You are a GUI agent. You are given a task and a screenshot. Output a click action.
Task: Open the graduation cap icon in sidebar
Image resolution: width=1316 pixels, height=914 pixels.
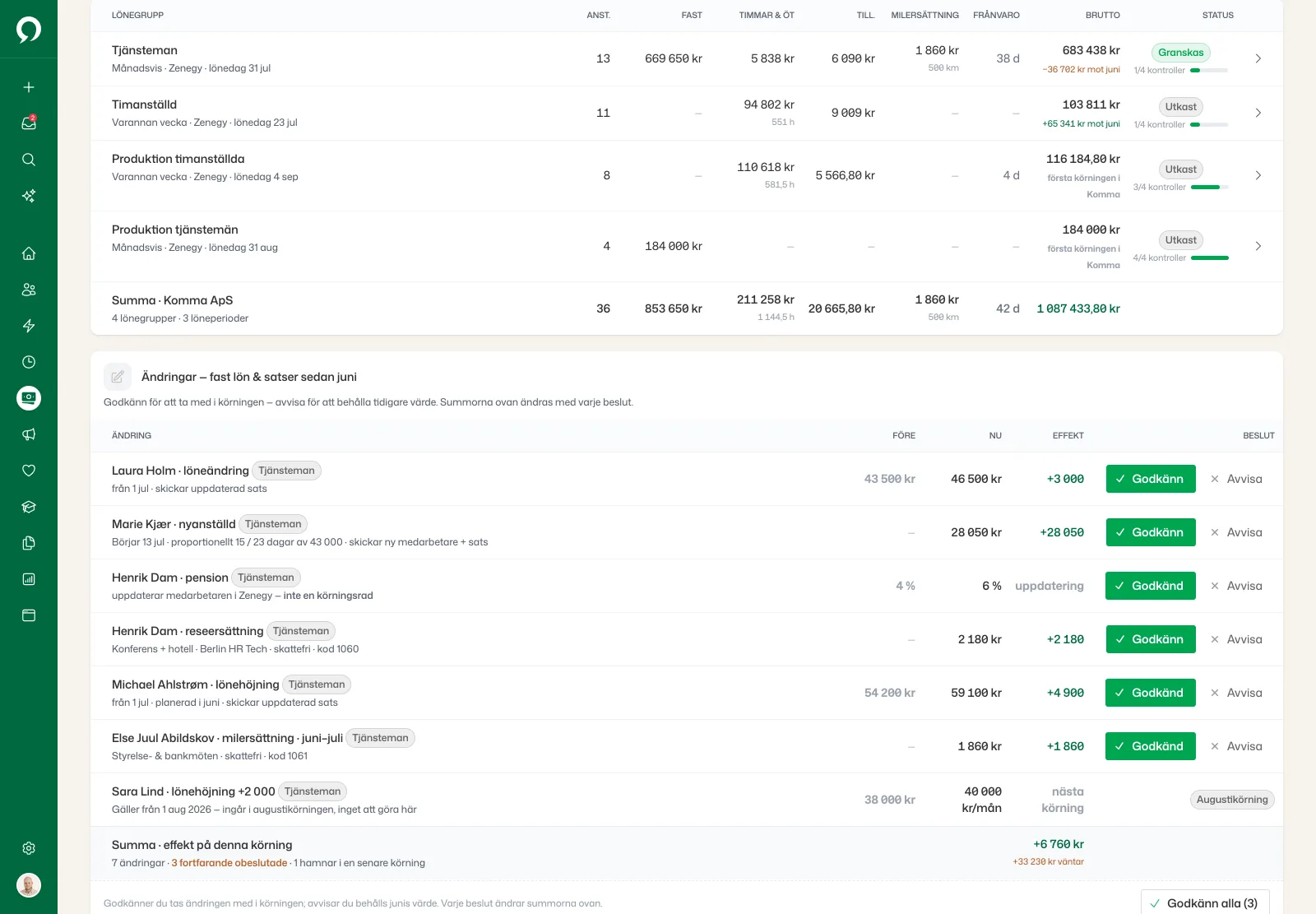click(x=29, y=507)
